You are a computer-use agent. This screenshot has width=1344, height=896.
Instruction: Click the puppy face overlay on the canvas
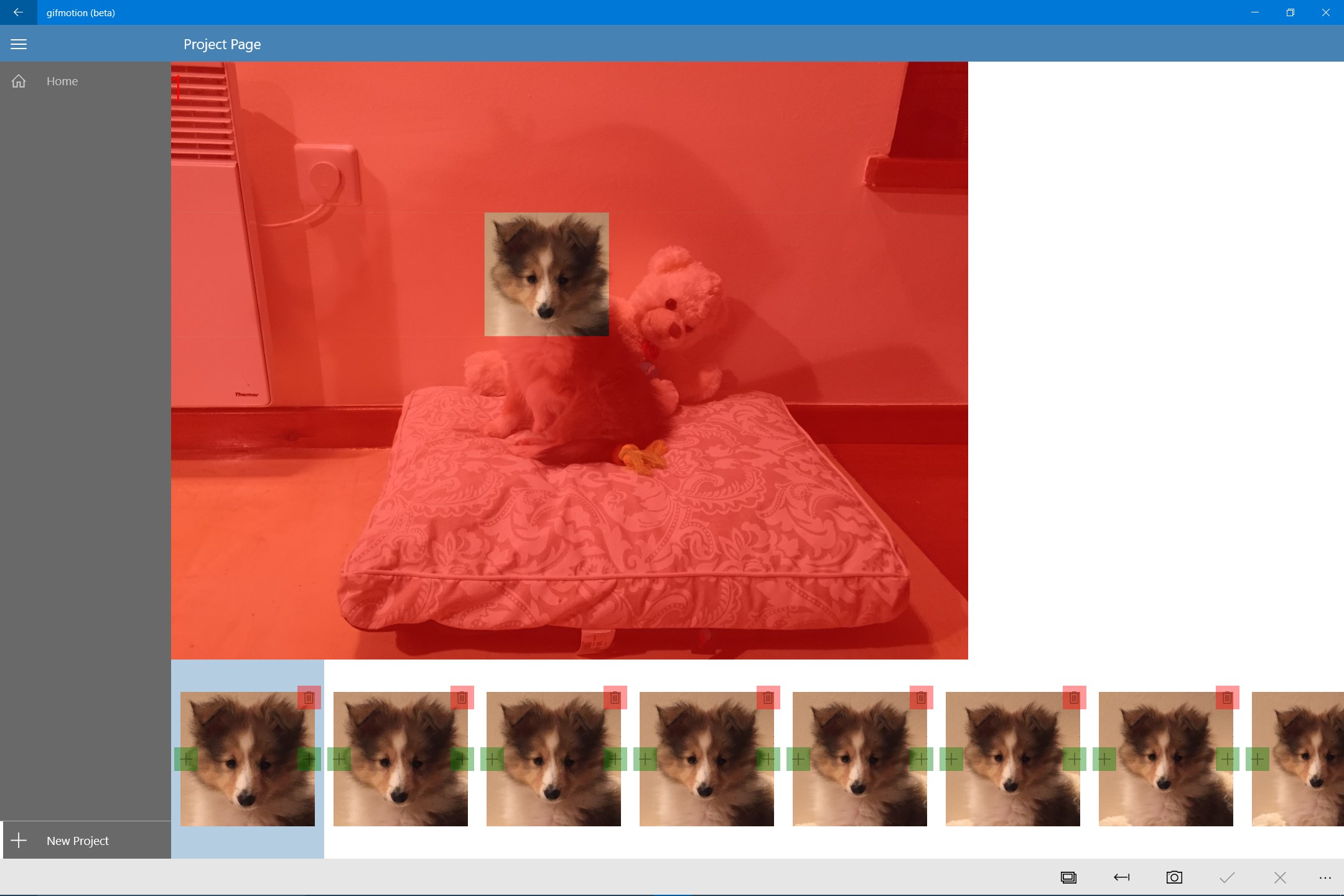546,274
